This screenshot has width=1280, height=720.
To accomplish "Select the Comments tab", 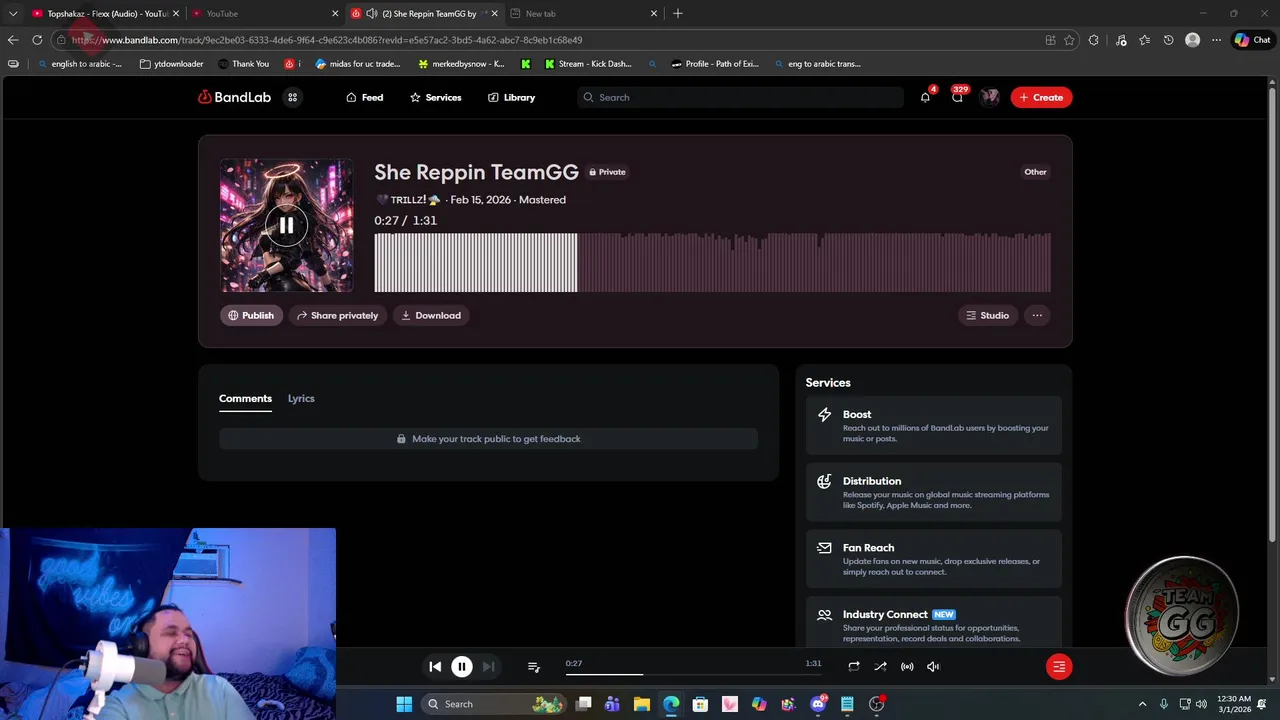I will pos(245,398).
